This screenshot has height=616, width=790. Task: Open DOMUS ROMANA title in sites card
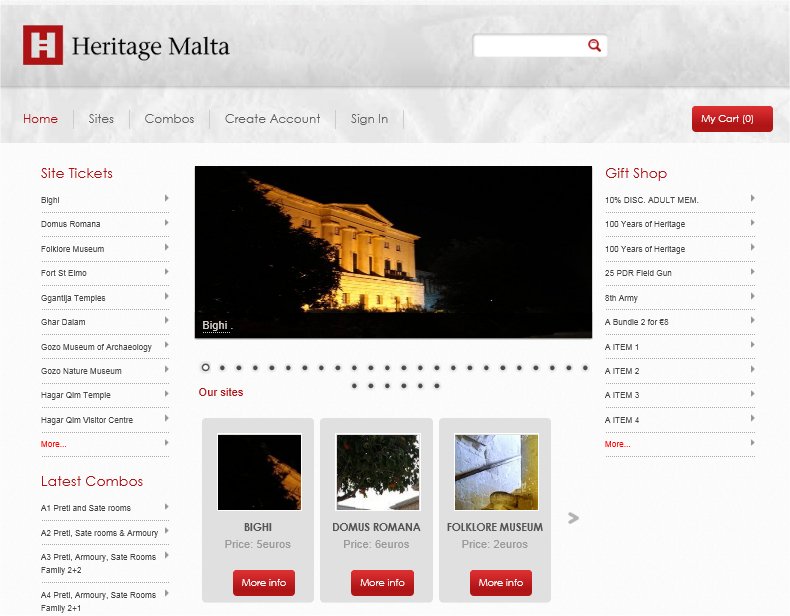coord(376,527)
